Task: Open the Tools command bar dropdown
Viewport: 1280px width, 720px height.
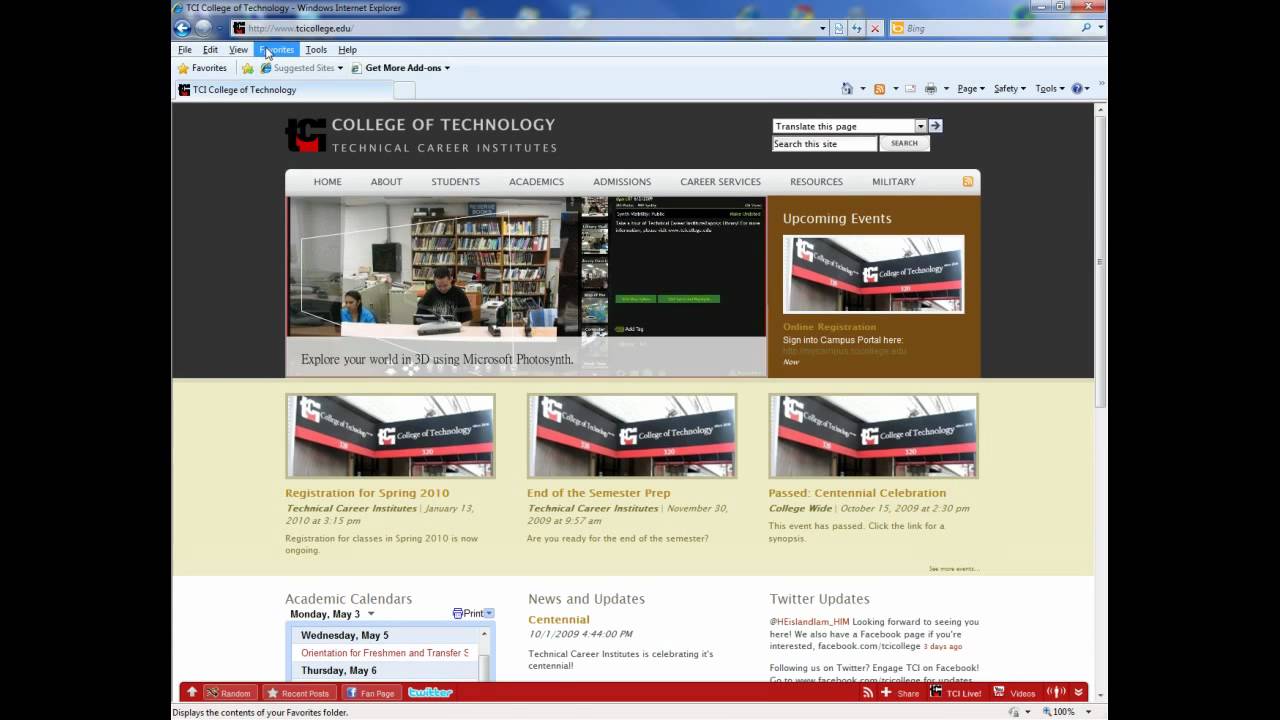Action: (x=1049, y=89)
